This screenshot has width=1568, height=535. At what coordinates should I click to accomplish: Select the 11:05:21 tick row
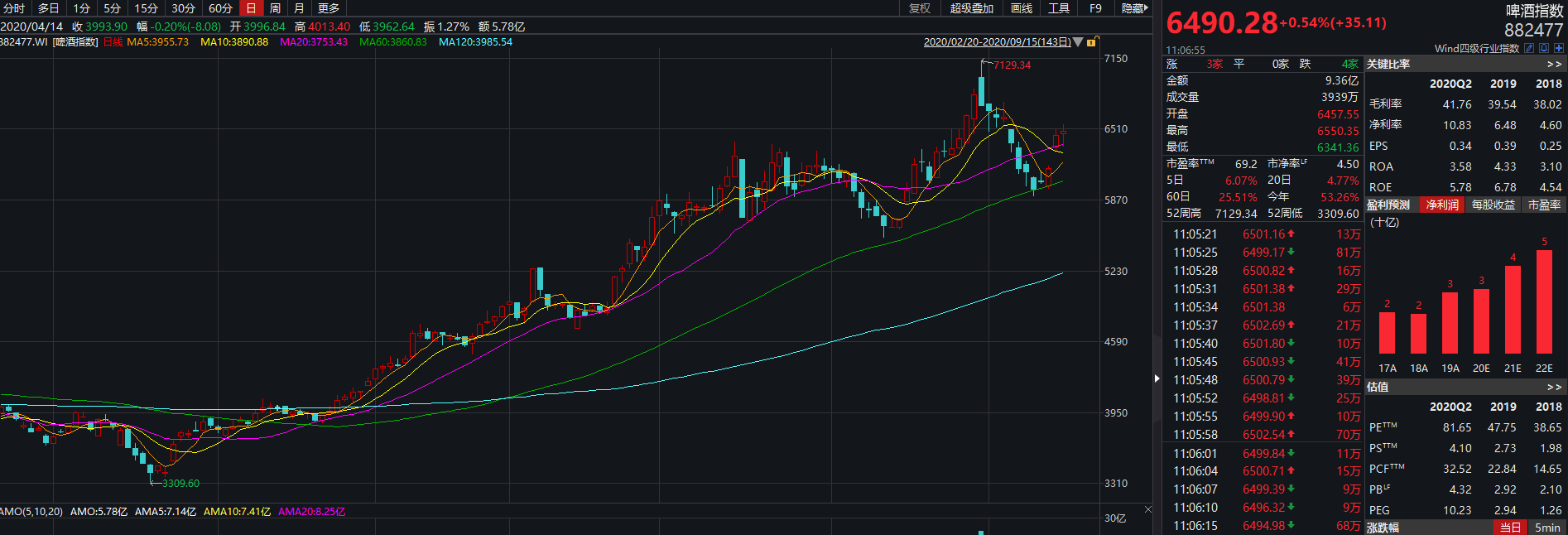click(1266, 234)
